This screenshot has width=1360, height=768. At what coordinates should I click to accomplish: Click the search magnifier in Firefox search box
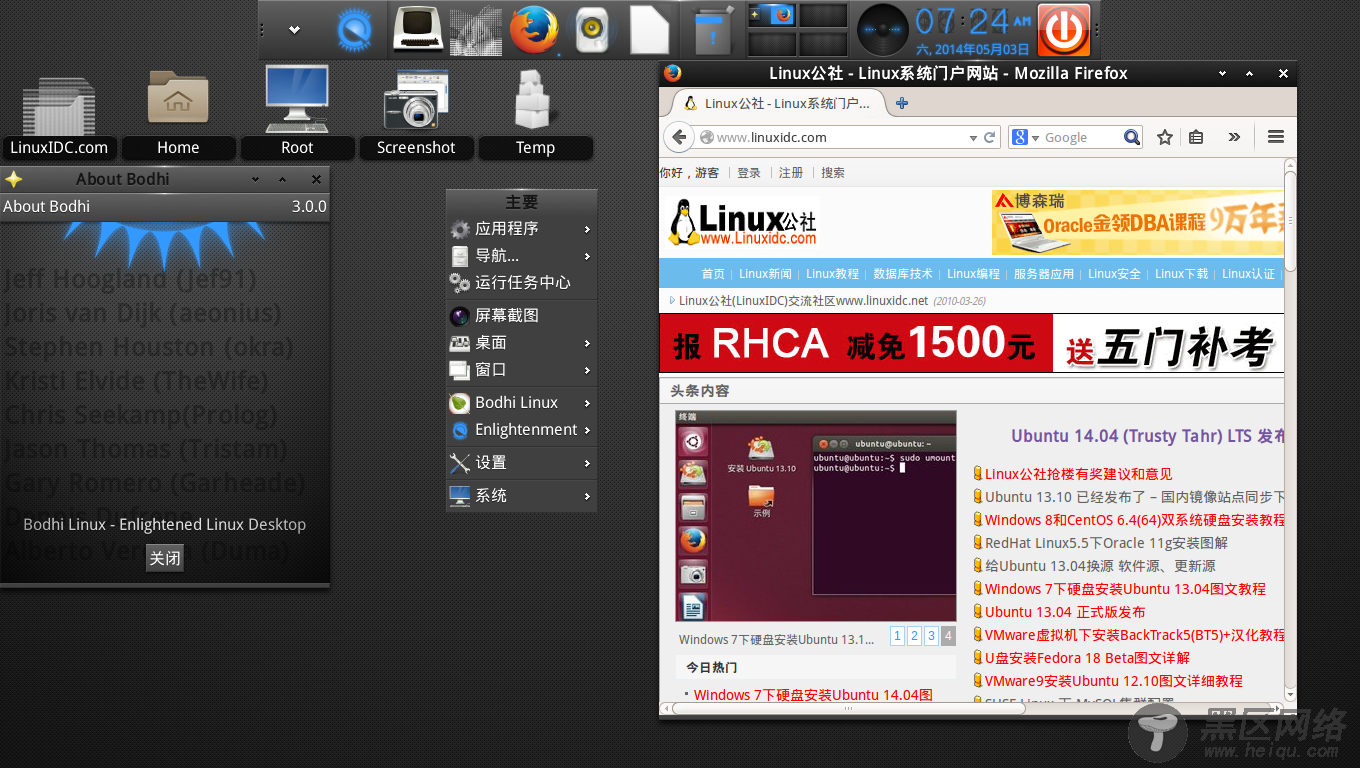coord(1131,137)
